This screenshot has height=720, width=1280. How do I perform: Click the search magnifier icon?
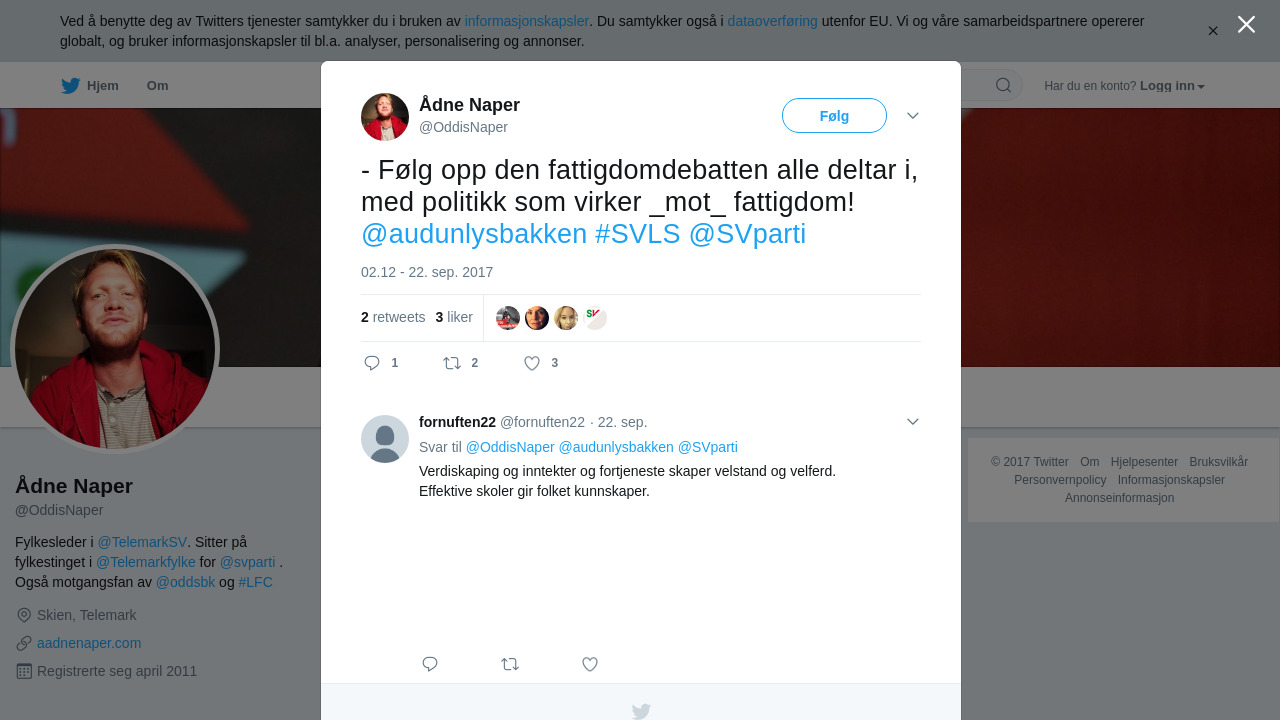(x=1004, y=85)
